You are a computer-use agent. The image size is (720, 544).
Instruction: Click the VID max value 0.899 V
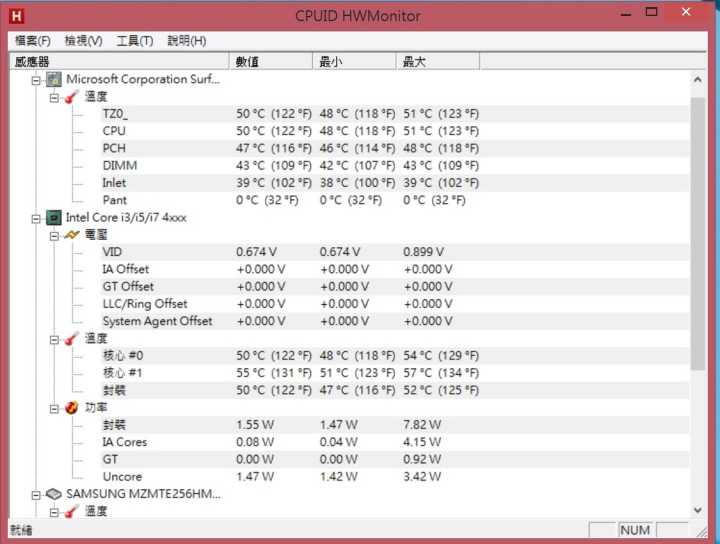pyautogui.click(x=423, y=252)
